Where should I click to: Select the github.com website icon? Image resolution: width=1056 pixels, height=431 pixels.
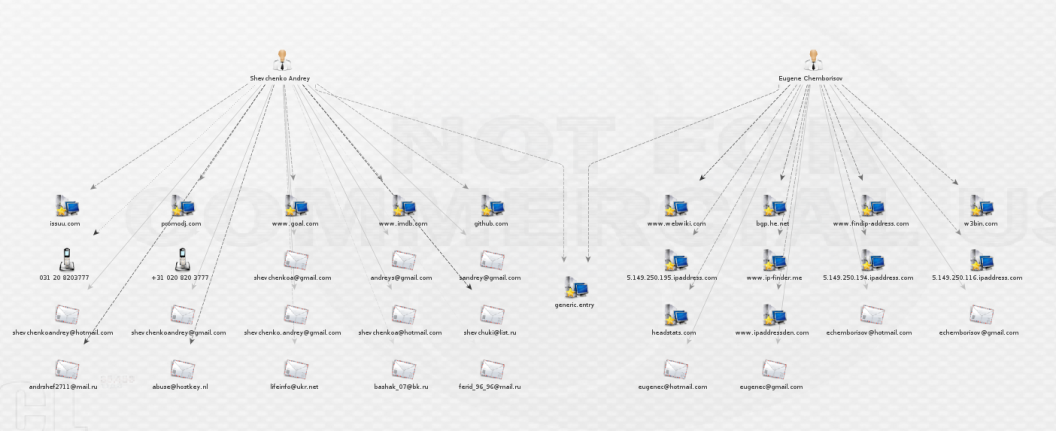point(493,206)
